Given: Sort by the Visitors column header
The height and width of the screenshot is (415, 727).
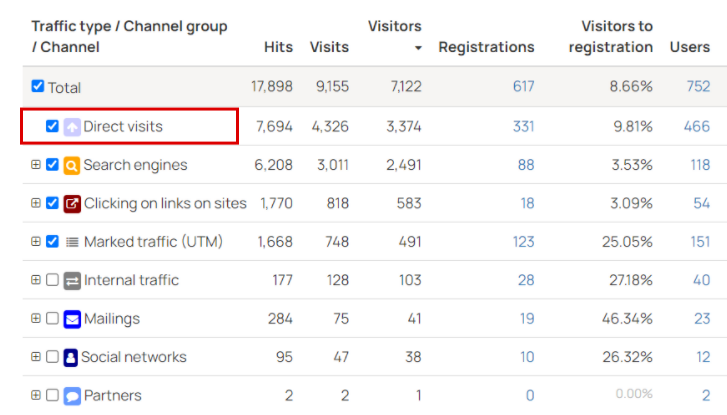Looking at the screenshot, I should tap(395, 26).
